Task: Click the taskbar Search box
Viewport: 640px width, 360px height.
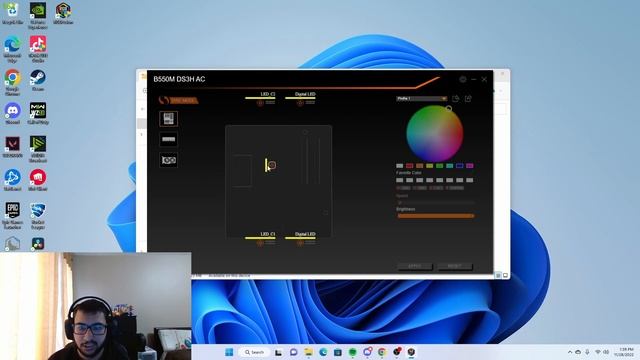Action: pyautogui.click(x=254, y=352)
